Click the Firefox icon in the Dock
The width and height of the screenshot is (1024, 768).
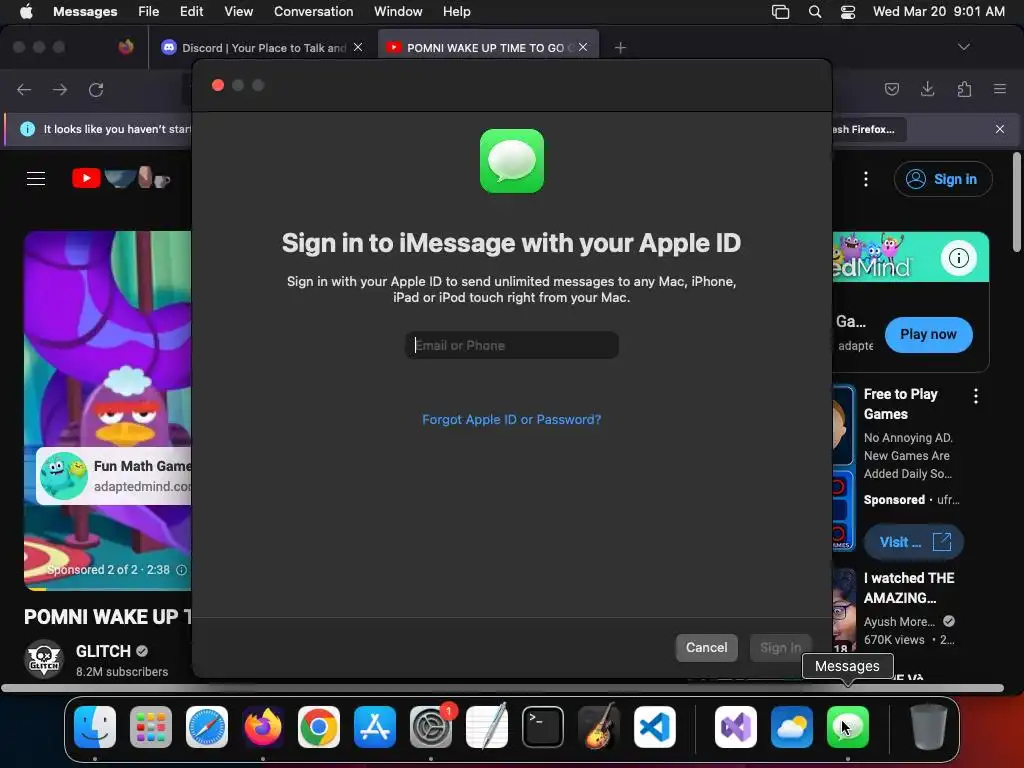coord(263,727)
